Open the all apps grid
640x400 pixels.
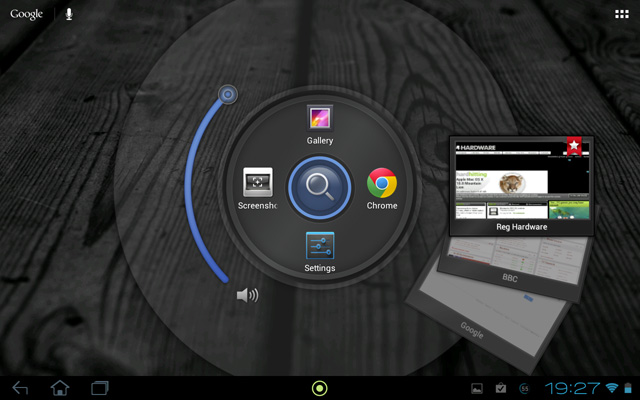622,14
